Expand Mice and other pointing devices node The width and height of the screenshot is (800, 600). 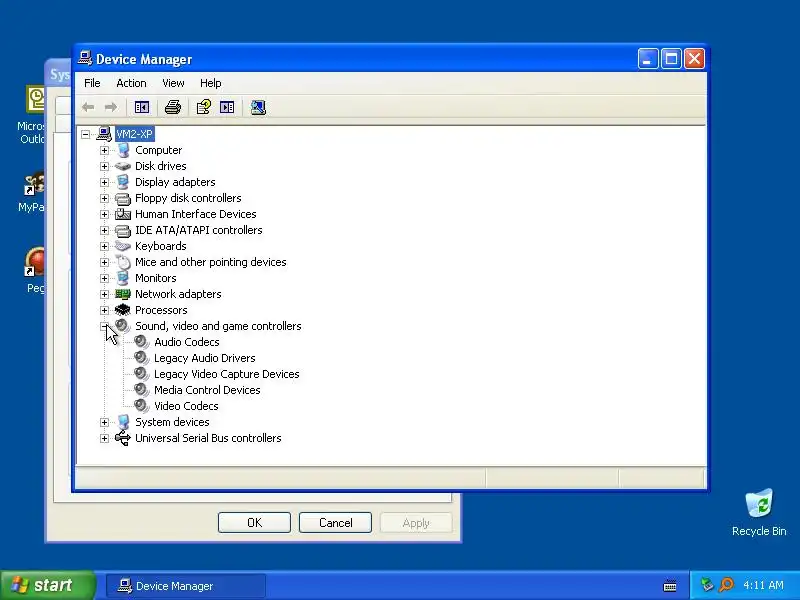105,262
